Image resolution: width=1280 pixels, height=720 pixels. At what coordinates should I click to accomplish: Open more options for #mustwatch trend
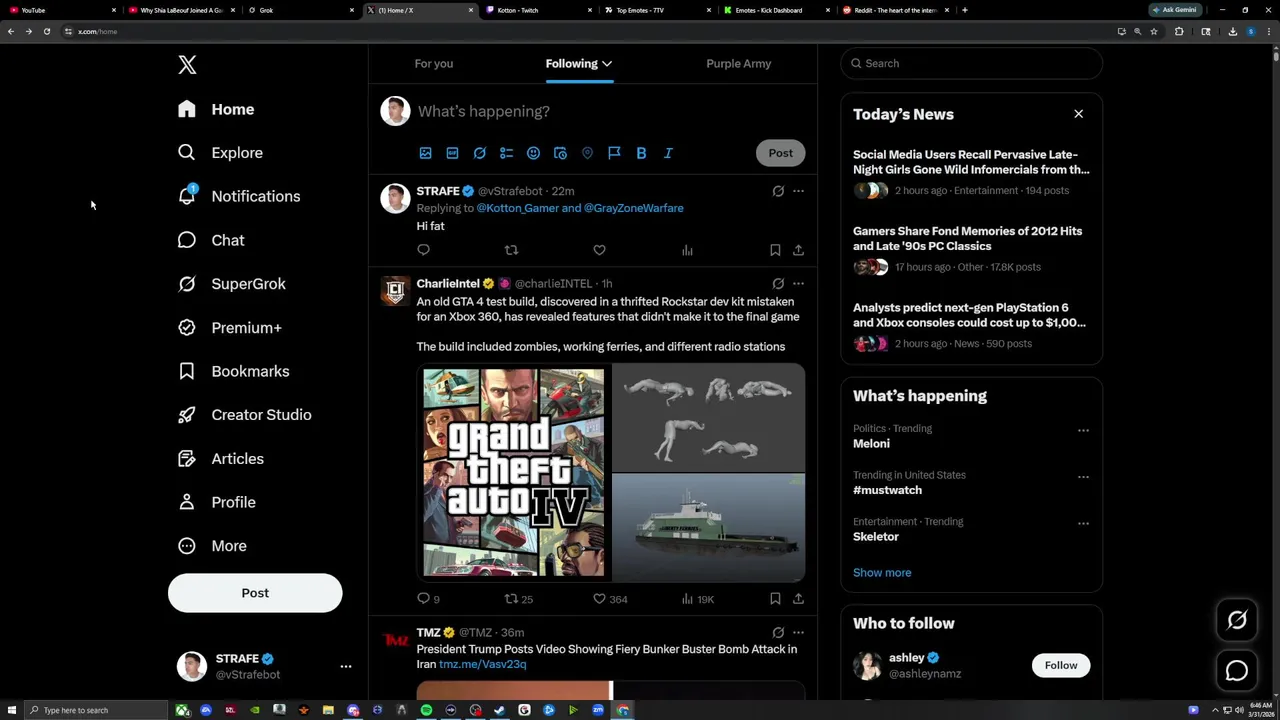tap(1083, 477)
